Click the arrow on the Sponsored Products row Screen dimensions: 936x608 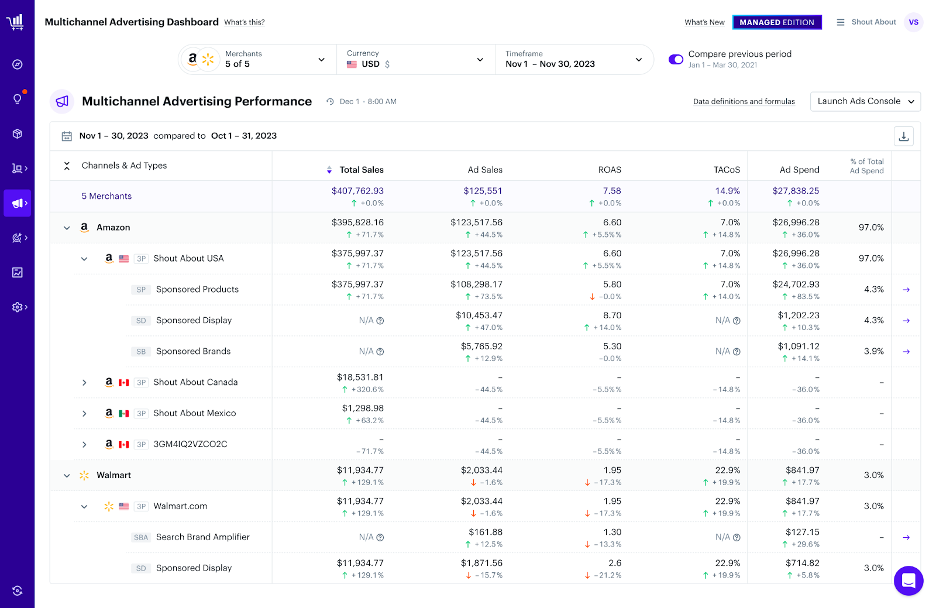(x=908, y=289)
